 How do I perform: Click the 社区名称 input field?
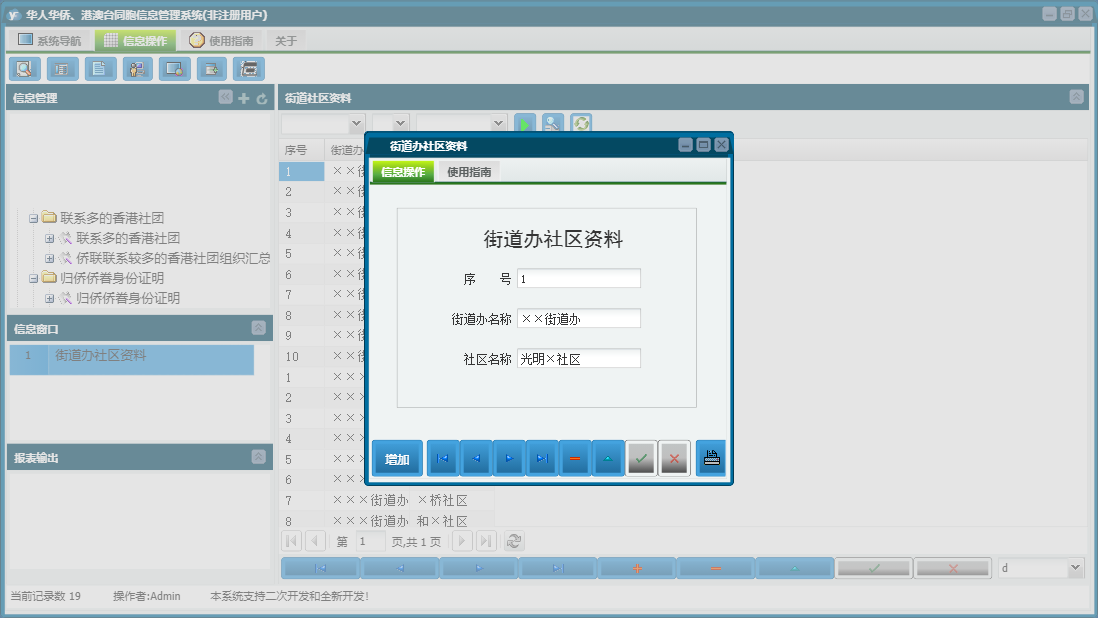(580, 357)
